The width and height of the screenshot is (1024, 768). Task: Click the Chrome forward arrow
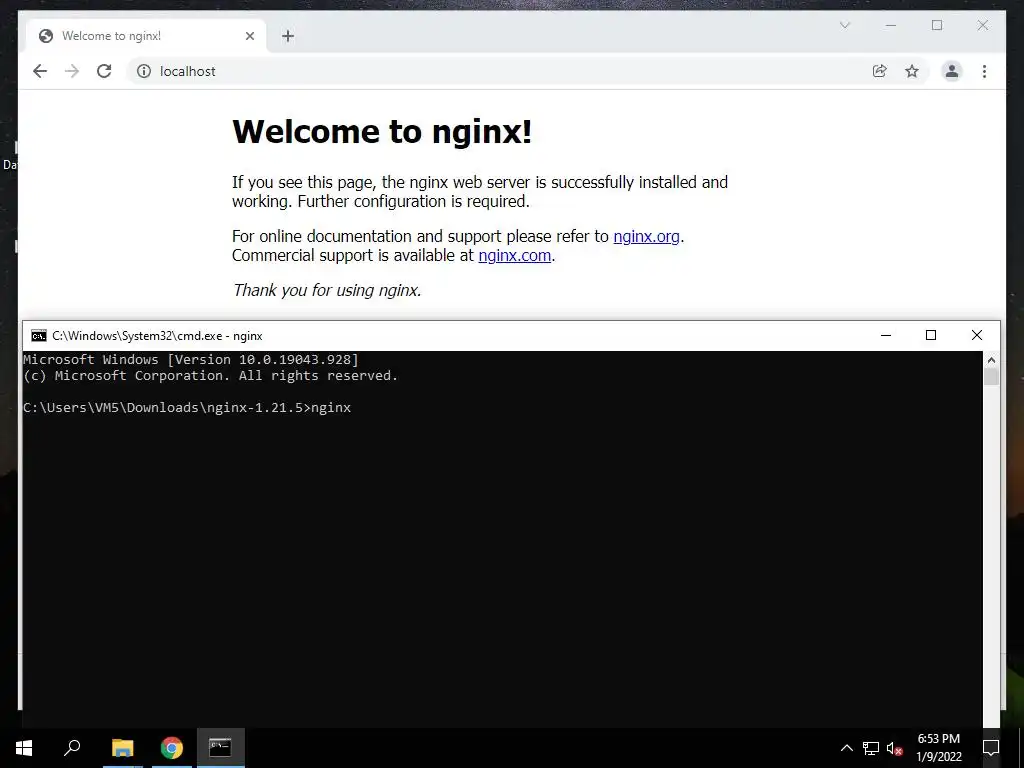72,71
